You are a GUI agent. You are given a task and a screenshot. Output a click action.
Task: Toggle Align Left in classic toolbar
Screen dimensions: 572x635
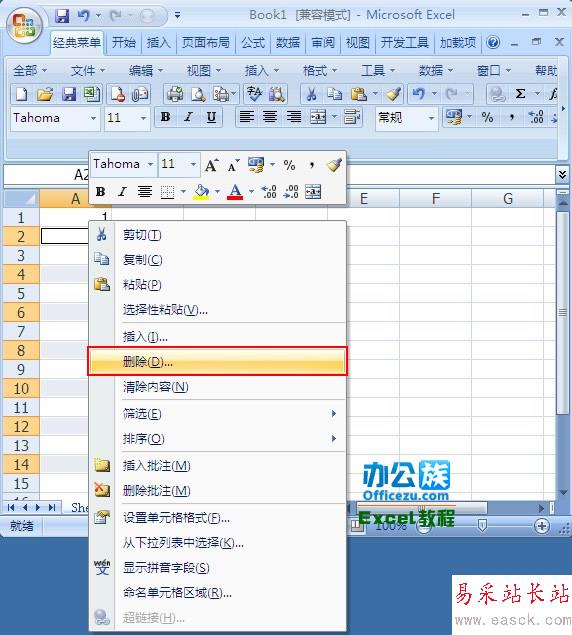tap(246, 117)
